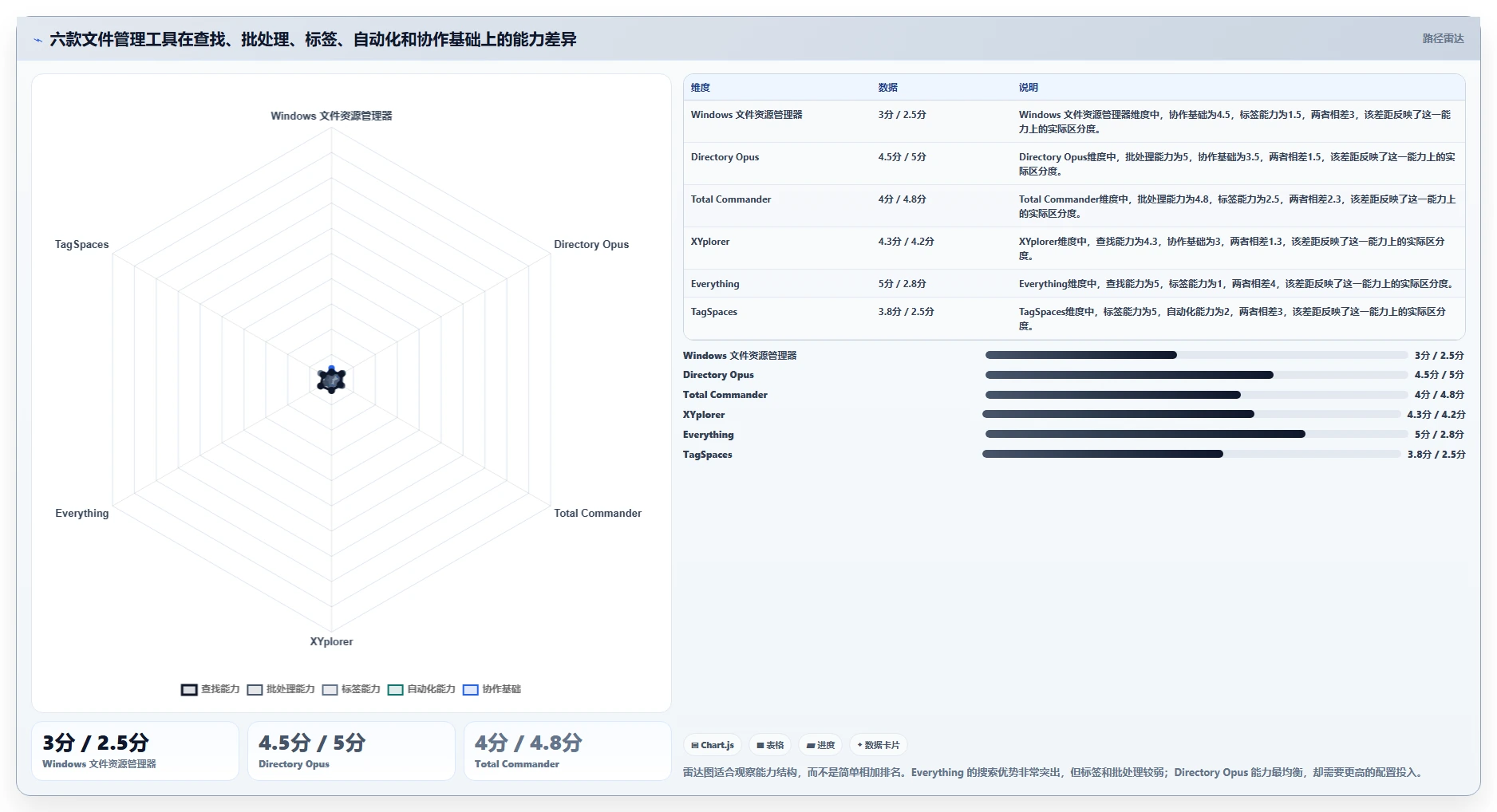Click the Directory Opus progress bar

(1196, 375)
